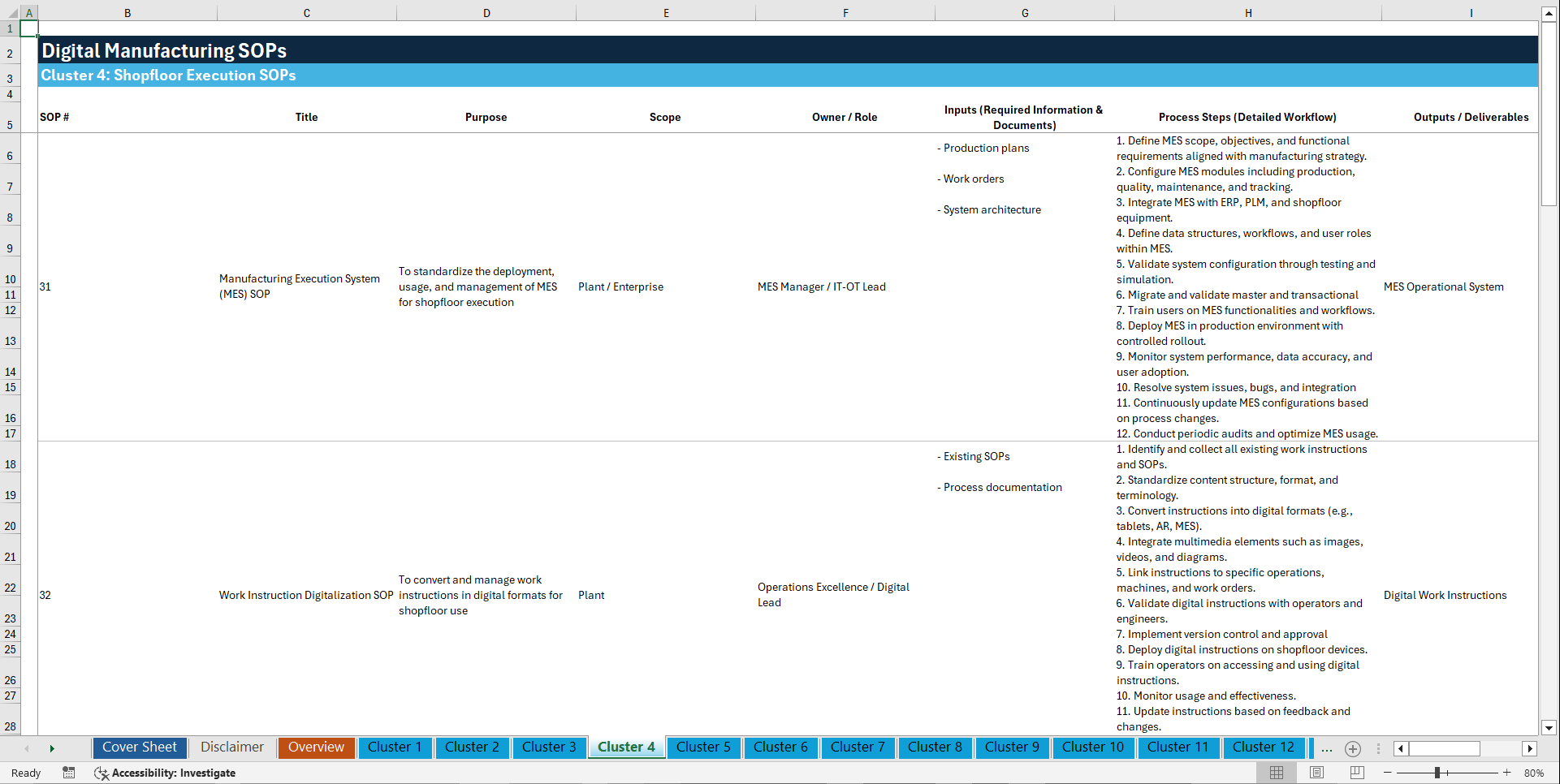Select column B header
1560x784 pixels.
(x=127, y=13)
